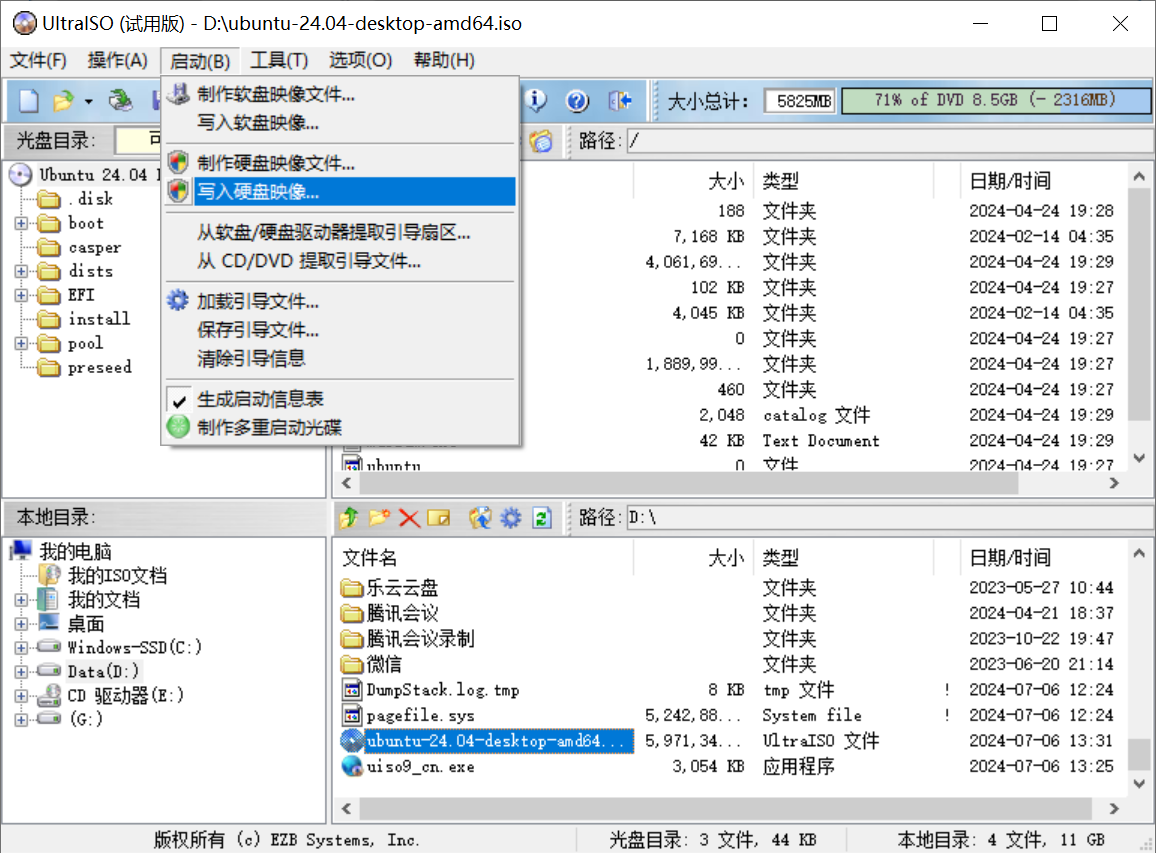The image size is (1156, 853).
Task: Click the 微信 folder icon in file list
Action: (352, 664)
